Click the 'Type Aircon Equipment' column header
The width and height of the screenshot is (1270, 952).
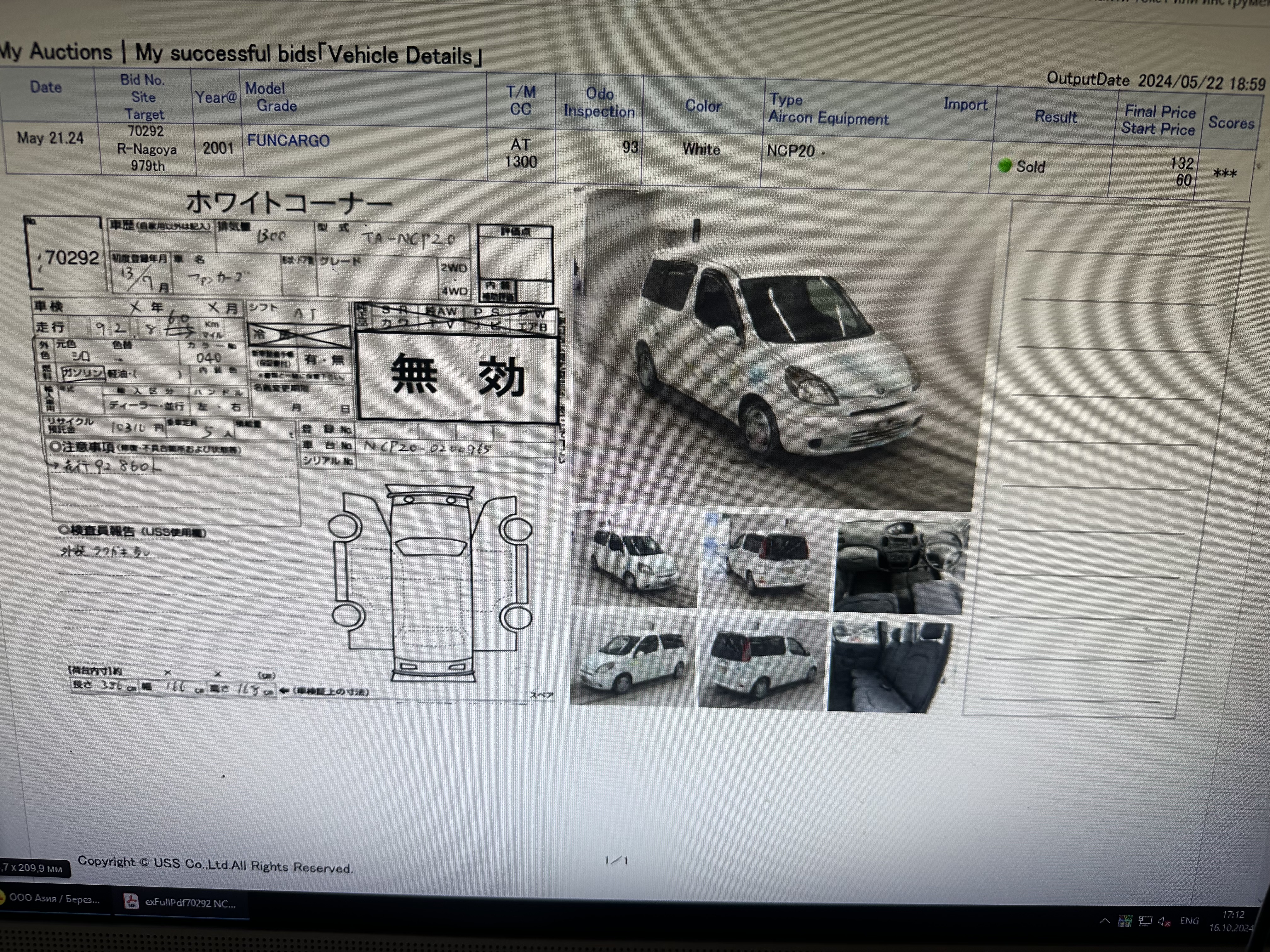(828, 109)
